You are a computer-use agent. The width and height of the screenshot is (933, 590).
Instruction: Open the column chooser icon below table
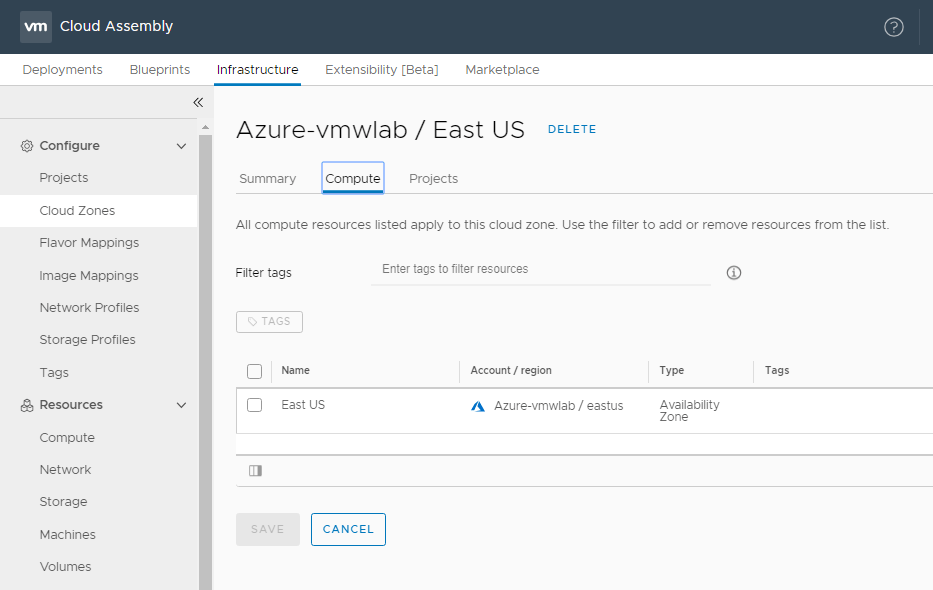tap(255, 471)
